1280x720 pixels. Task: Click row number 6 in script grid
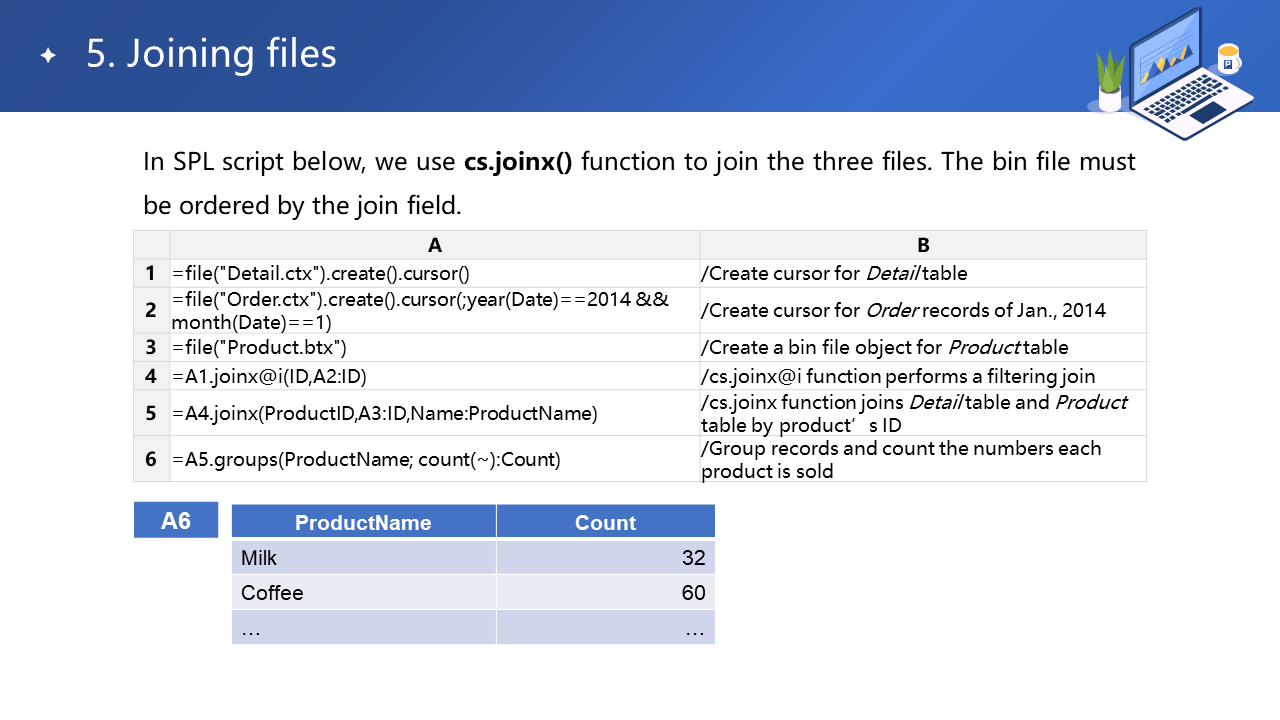coord(151,459)
